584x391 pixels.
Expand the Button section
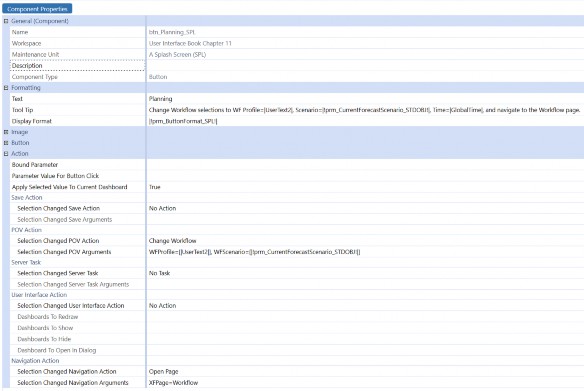[6, 143]
